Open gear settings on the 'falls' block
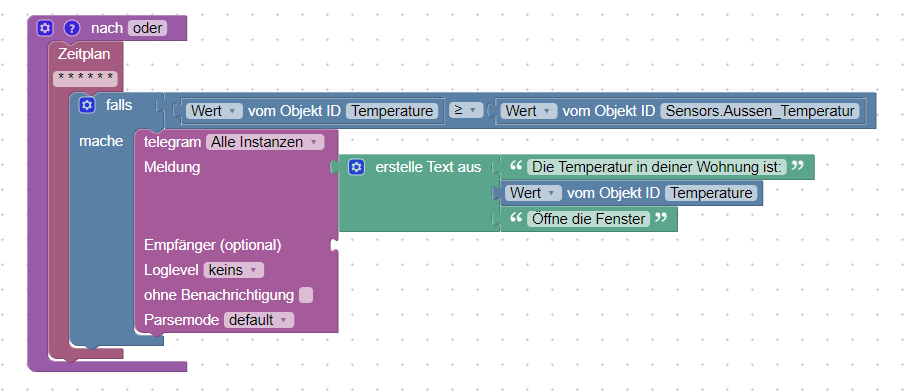Viewport: 914px width, 391px height. pyautogui.click(x=87, y=105)
